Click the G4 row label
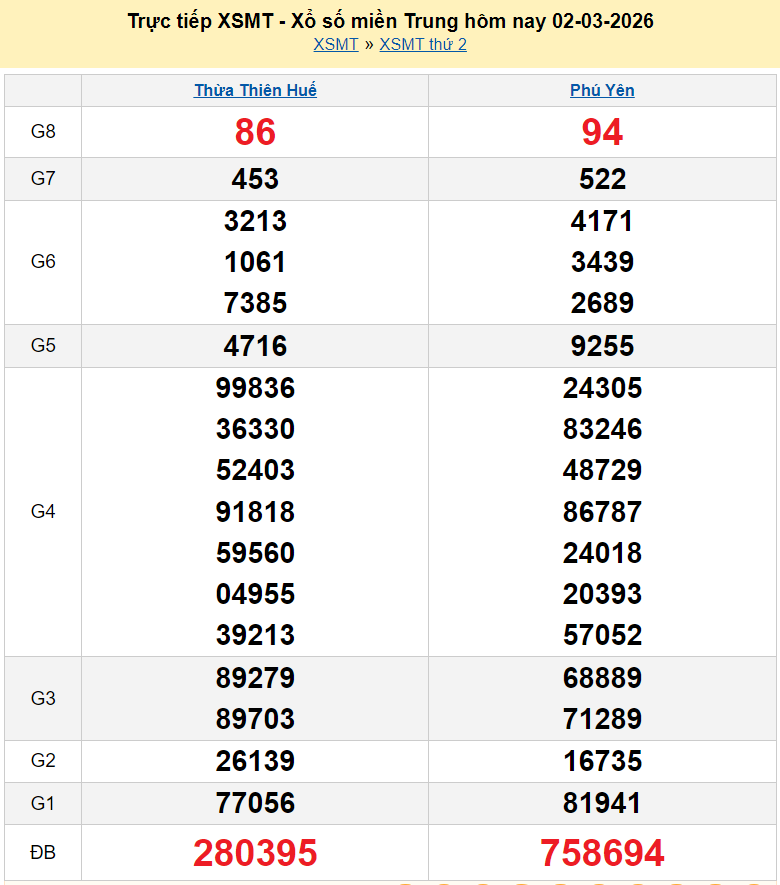780x885 pixels. pyautogui.click(x=43, y=511)
